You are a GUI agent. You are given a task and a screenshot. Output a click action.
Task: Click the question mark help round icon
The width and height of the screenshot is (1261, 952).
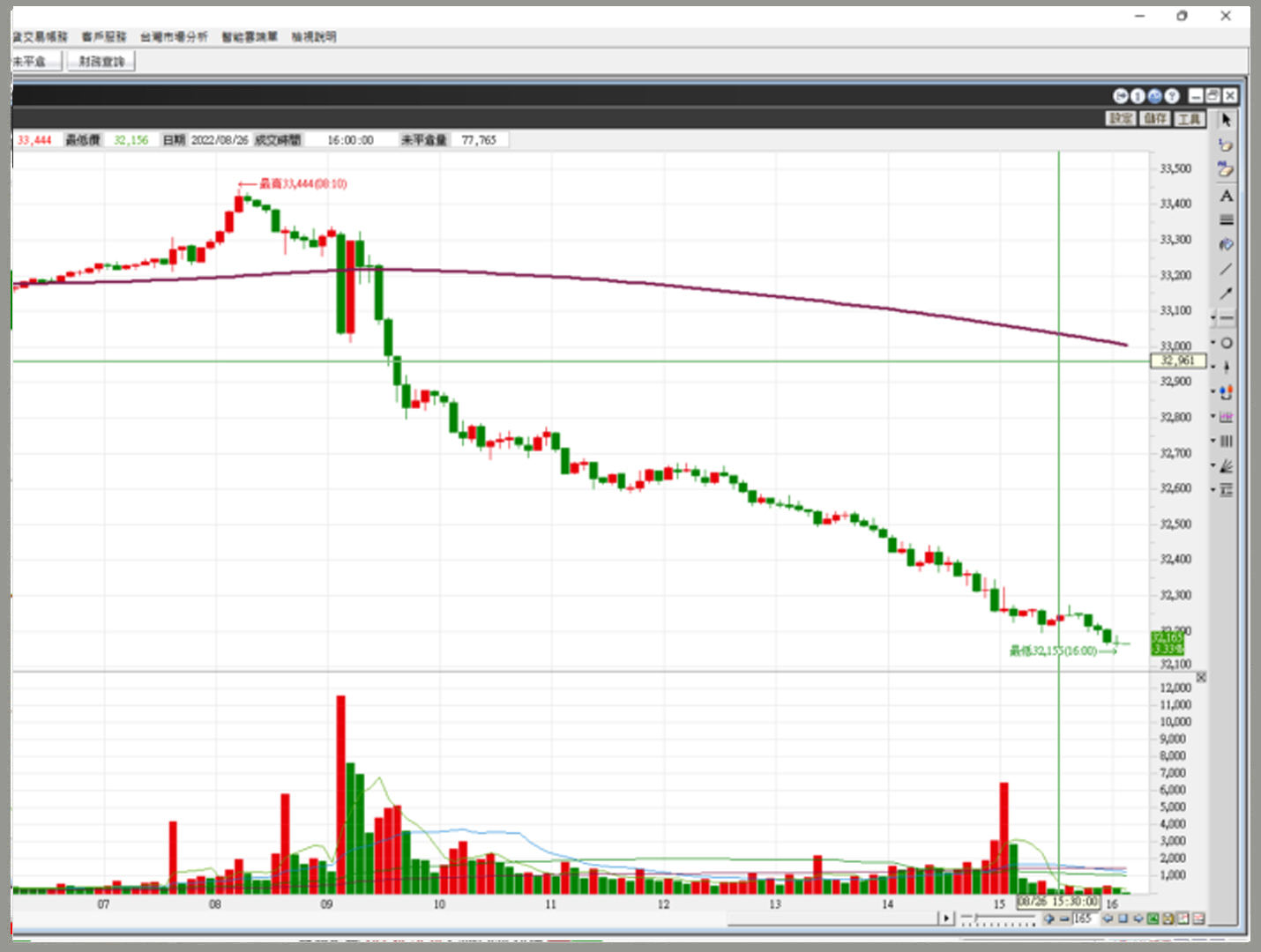(1171, 96)
